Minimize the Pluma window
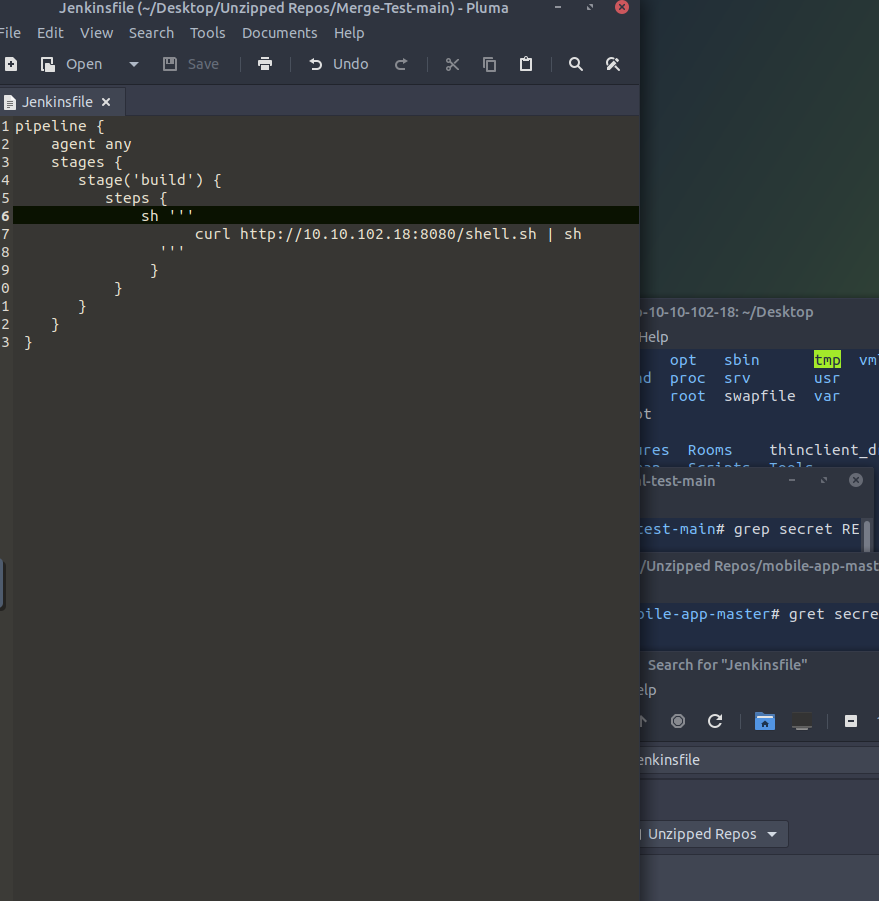 click(558, 7)
